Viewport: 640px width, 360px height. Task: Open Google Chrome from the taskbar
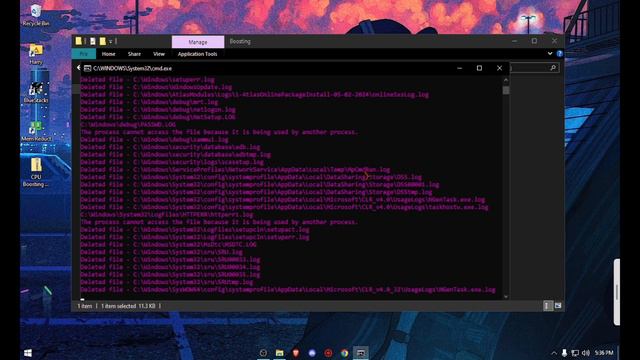(344, 353)
